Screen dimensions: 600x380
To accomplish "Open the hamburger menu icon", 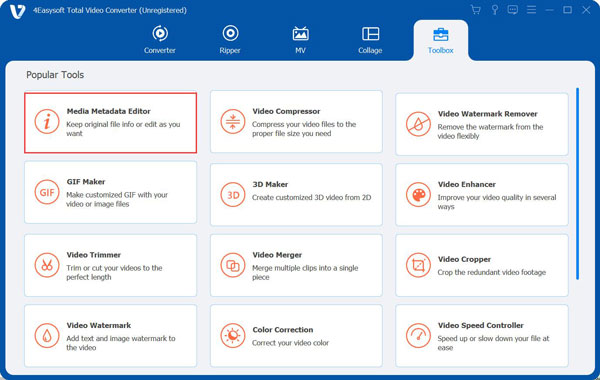I will pyautogui.click(x=531, y=10).
